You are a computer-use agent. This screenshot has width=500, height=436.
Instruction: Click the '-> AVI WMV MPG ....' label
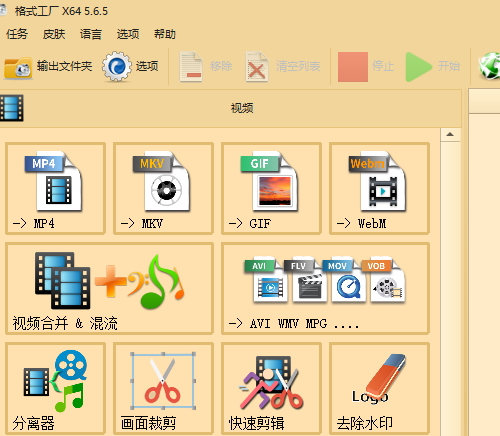click(294, 323)
